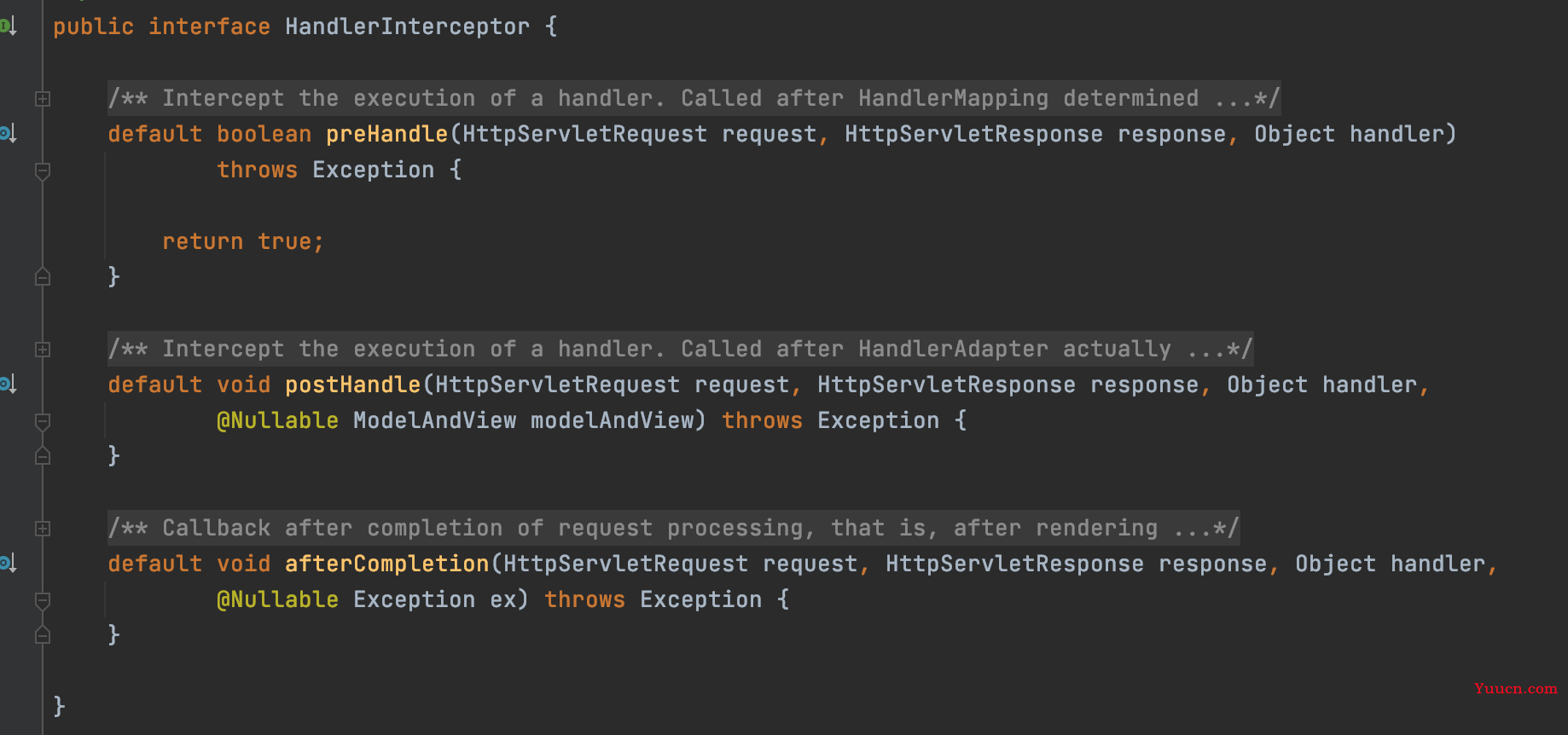Click the closing fold marker of afterCompletion
The image size is (1568, 735).
(x=43, y=635)
